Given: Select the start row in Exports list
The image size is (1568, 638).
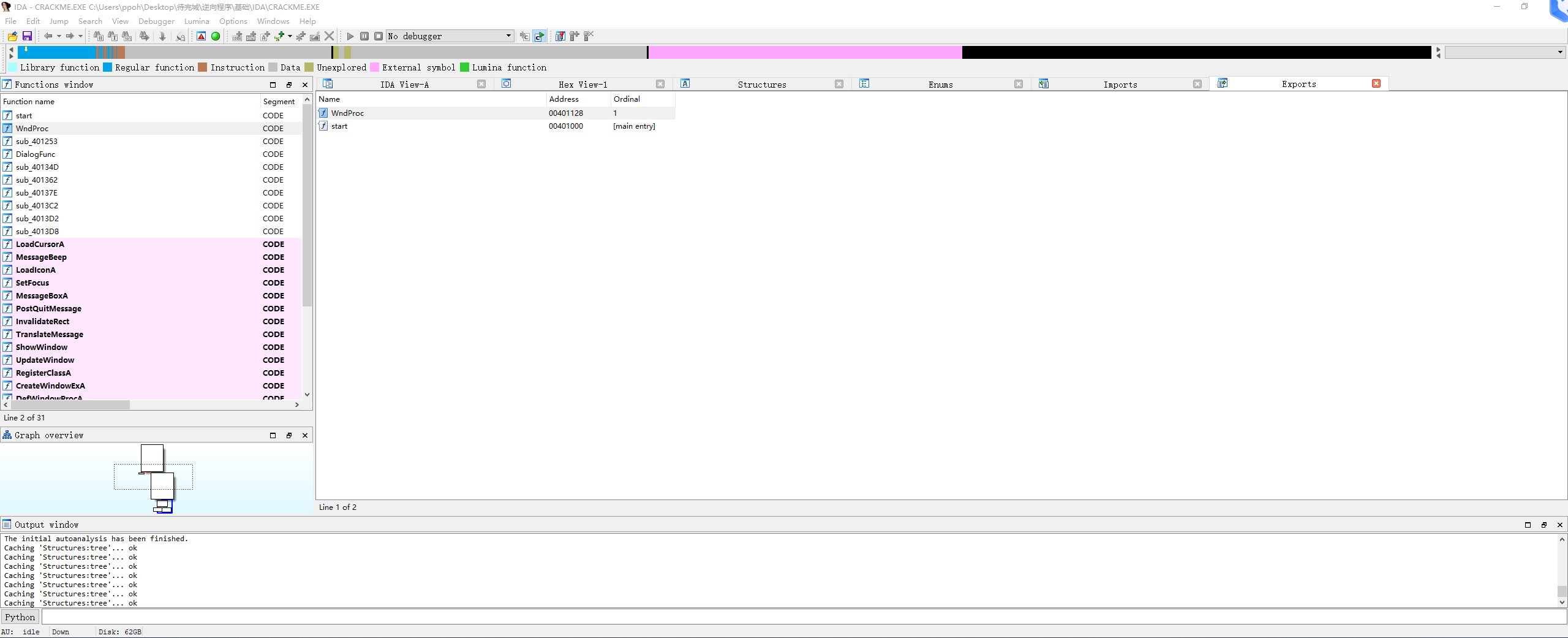Looking at the screenshot, I should pyautogui.click(x=496, y=126).
